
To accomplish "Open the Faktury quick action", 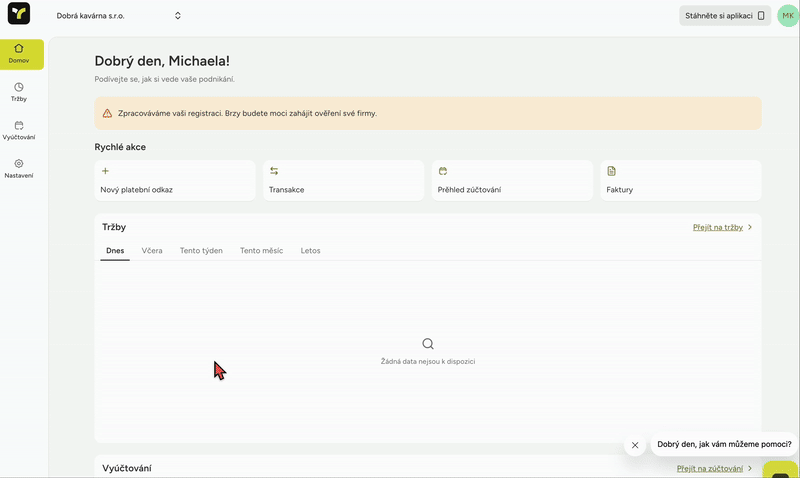I will [x=680, y=180].
